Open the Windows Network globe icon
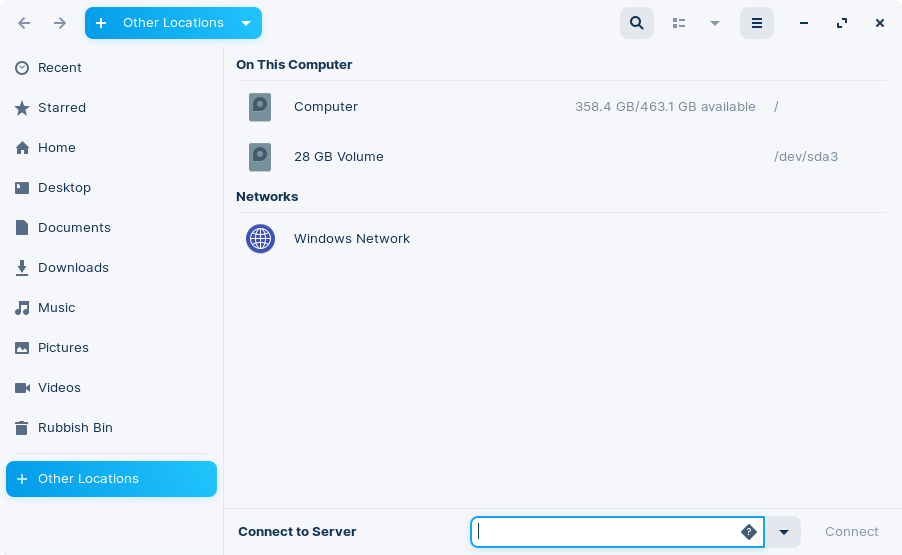902x555 pixels. (x=260, y=239)
